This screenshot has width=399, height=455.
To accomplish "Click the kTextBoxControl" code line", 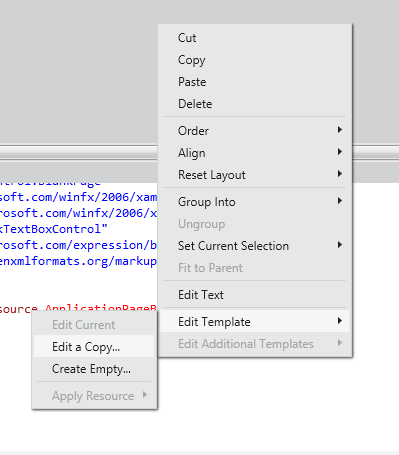I will [54, 229].
